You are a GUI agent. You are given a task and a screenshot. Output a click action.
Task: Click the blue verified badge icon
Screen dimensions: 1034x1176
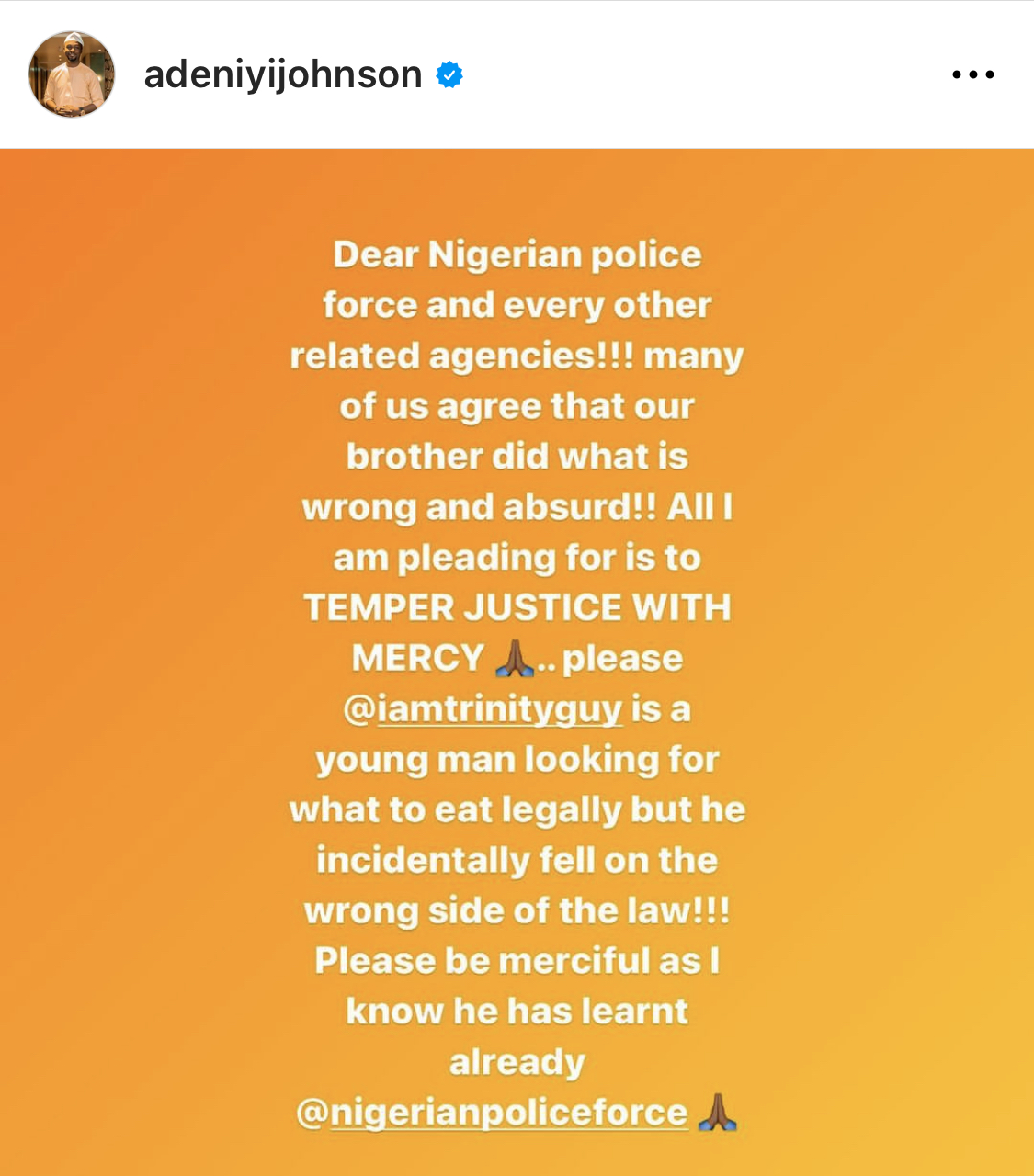pos(449,74)
